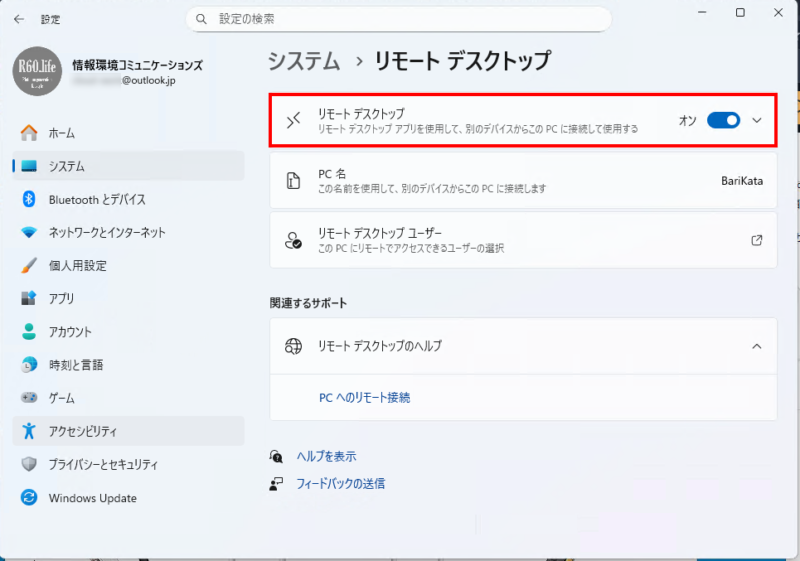
Task: Click the network and internet Wi-Fi icon
Action: coord(29,232)
